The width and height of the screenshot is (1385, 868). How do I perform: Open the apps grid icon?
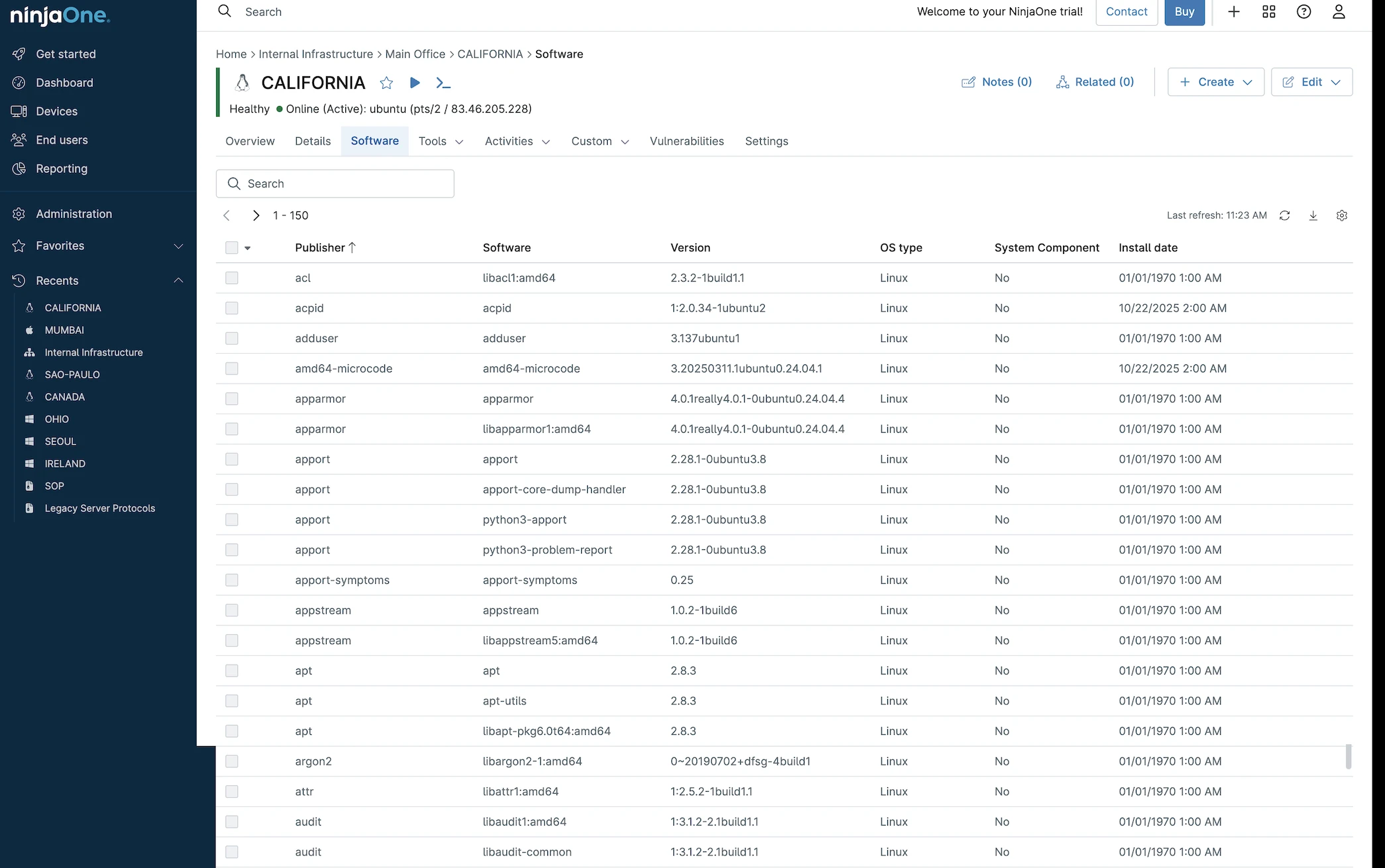(x=1269, y=11)
